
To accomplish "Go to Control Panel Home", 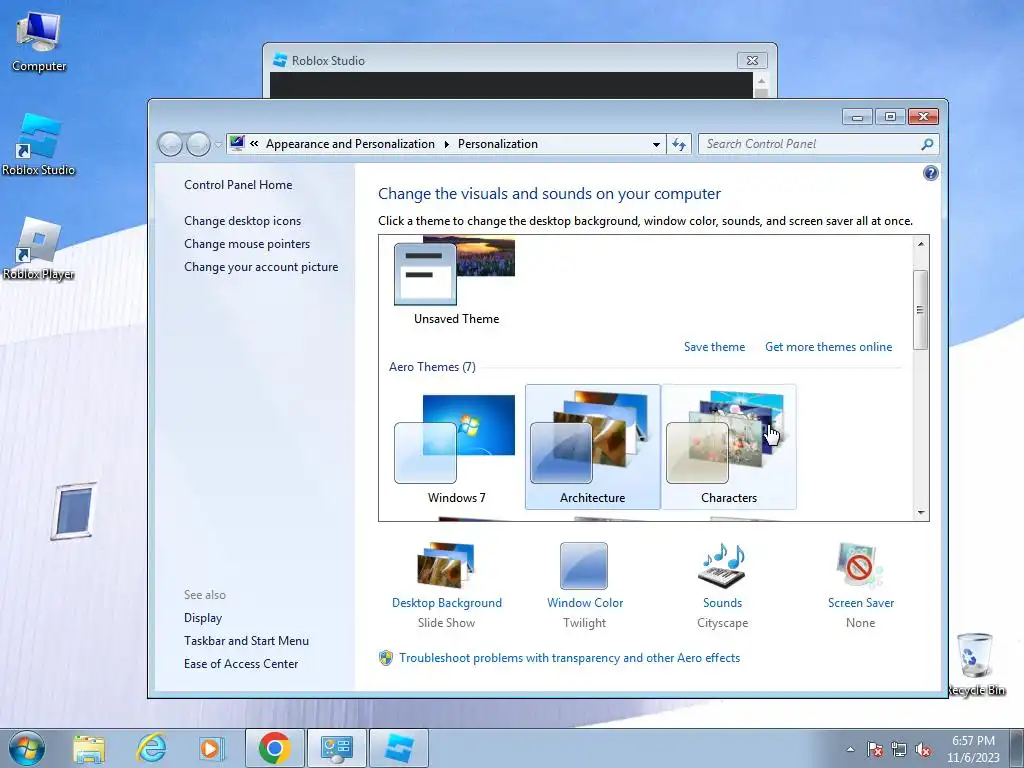I will coord(238,185).
